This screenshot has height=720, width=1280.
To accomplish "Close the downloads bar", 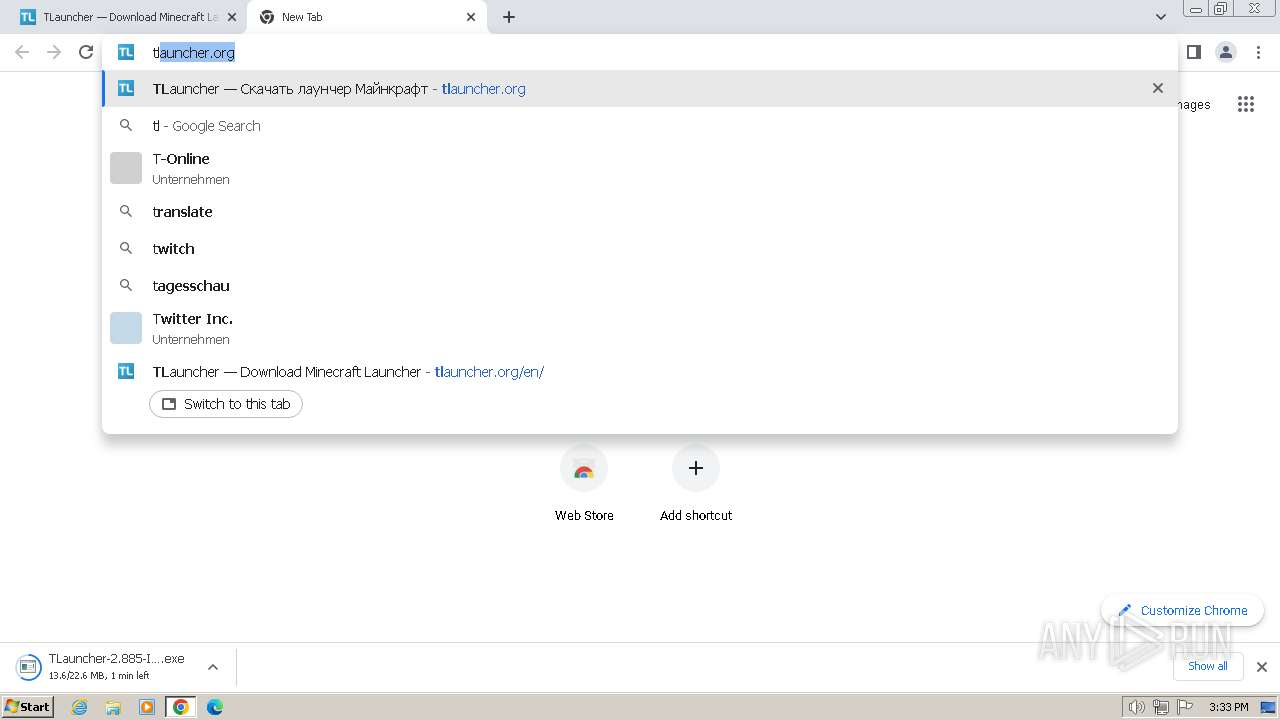I will [1261, 667].
